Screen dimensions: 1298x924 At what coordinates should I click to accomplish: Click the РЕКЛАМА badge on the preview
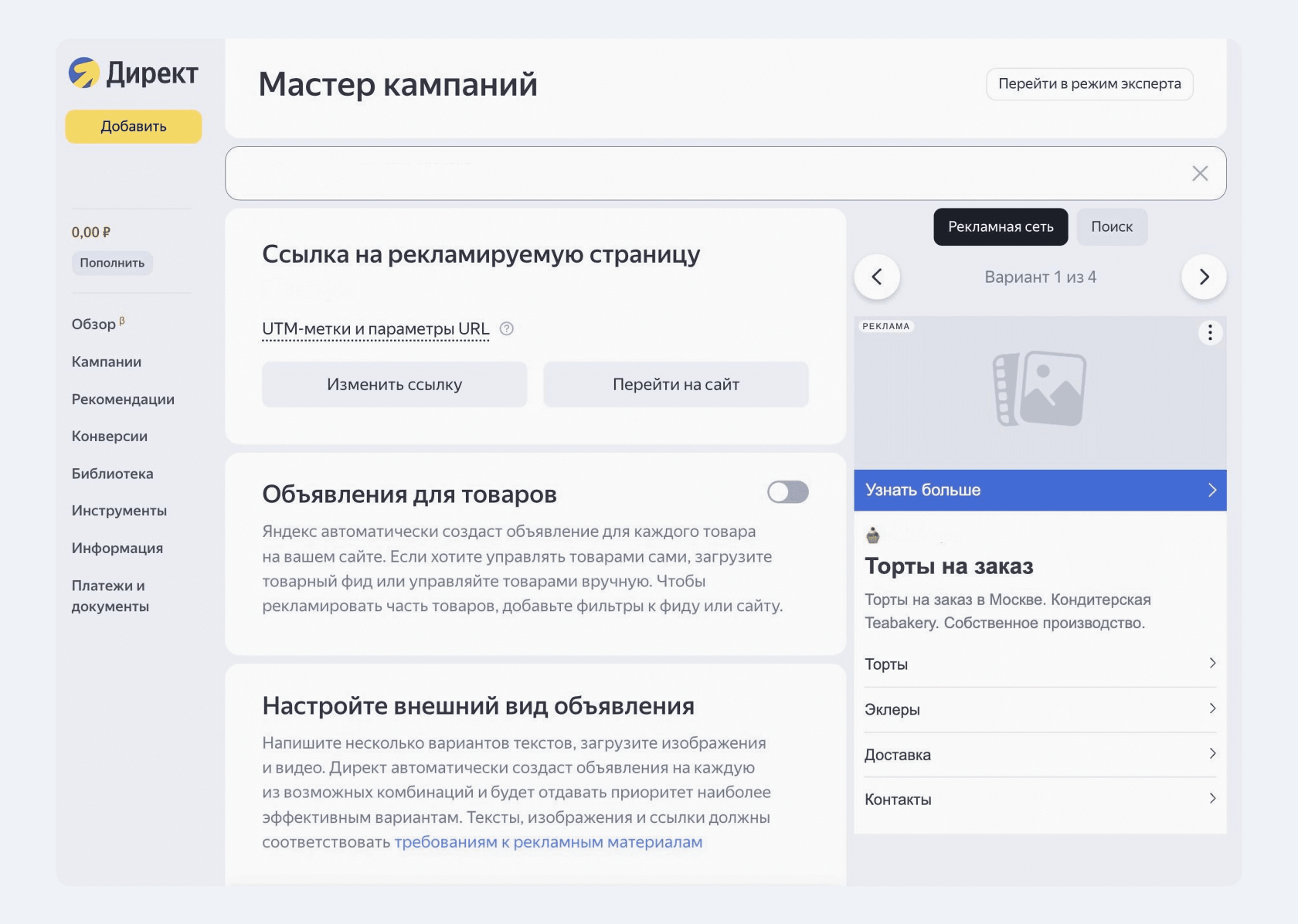coord(886,326)
